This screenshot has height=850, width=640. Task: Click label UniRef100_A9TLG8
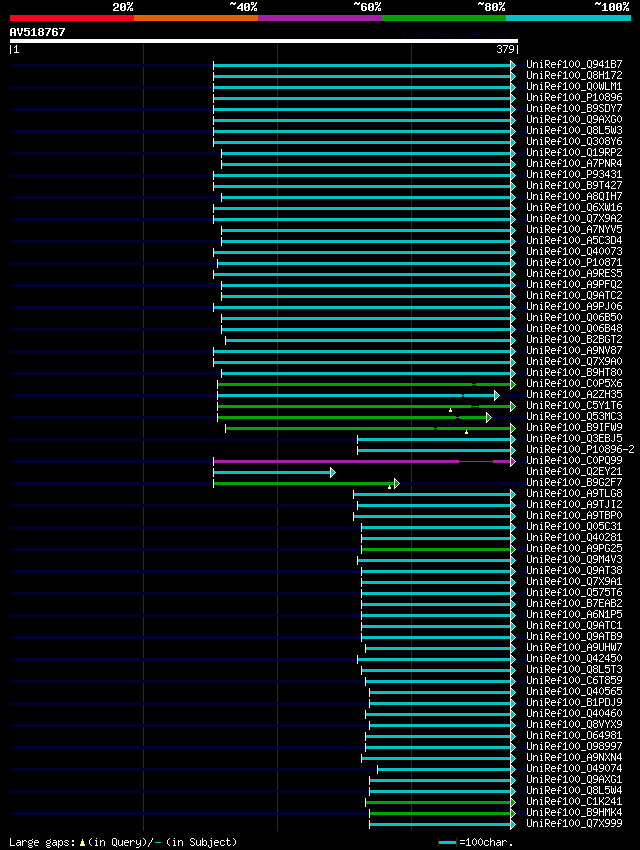pos(574,494)
